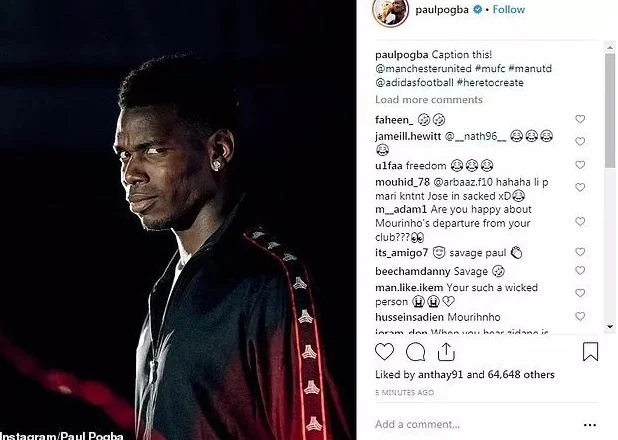
Task: Click the Follow link beside paulpogba
Action: pos(508,9)
